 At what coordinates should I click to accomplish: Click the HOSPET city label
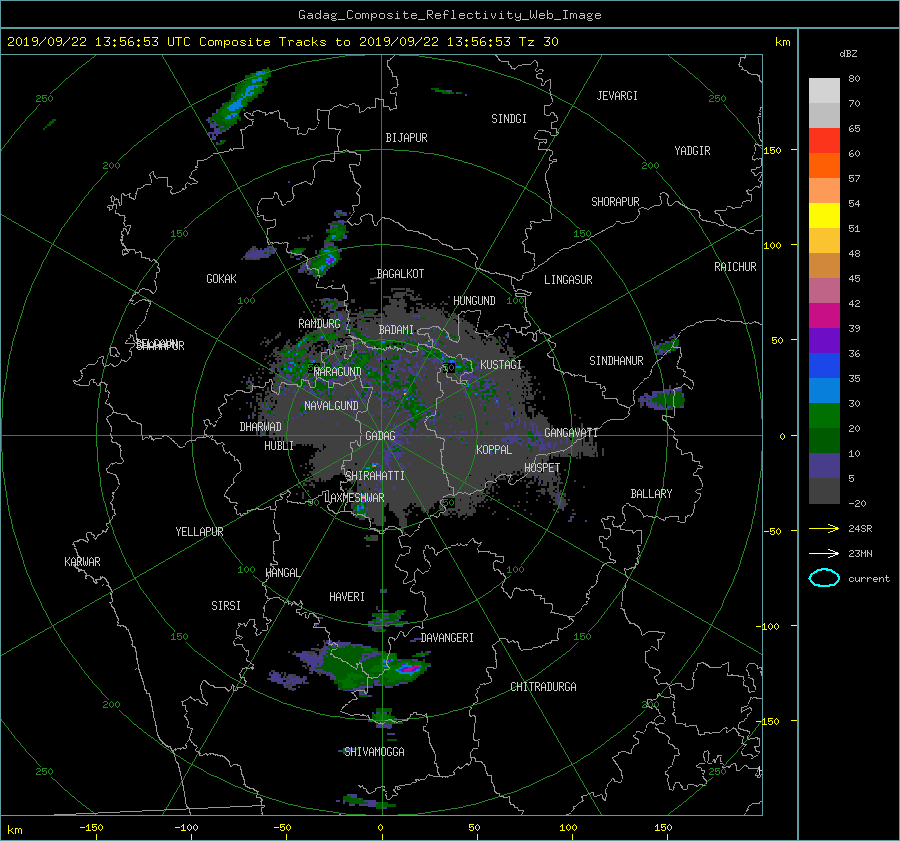click(542, 468)
